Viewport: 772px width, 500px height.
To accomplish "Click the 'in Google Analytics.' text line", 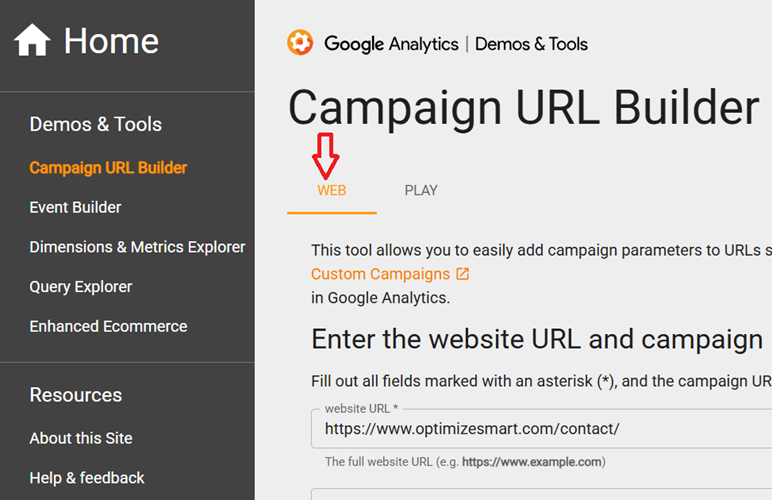I will (x=381, y=298).
